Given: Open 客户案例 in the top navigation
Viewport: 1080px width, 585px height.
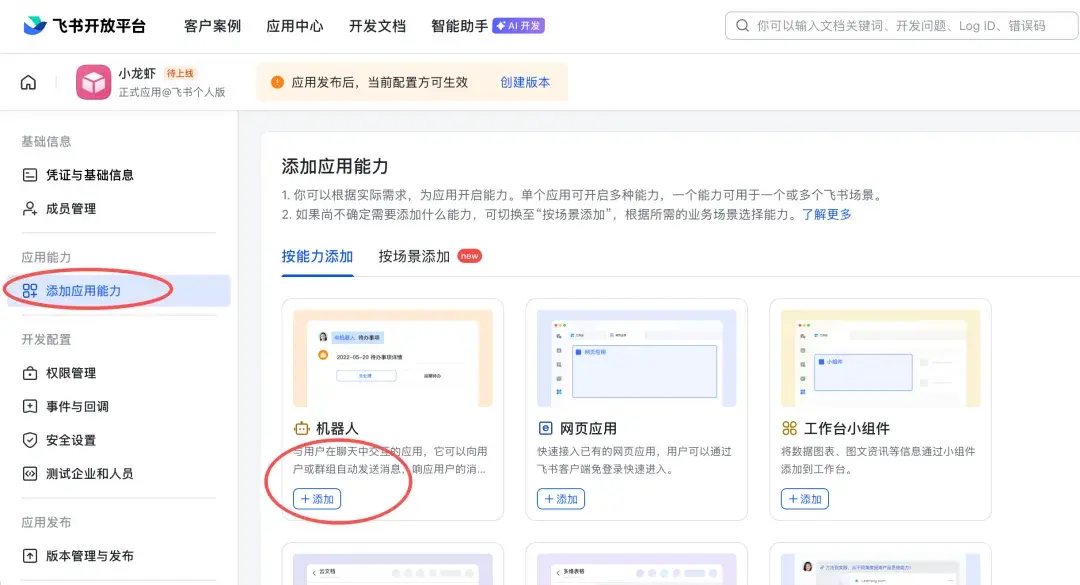Looking at the screenshot, I should (212, 26).
